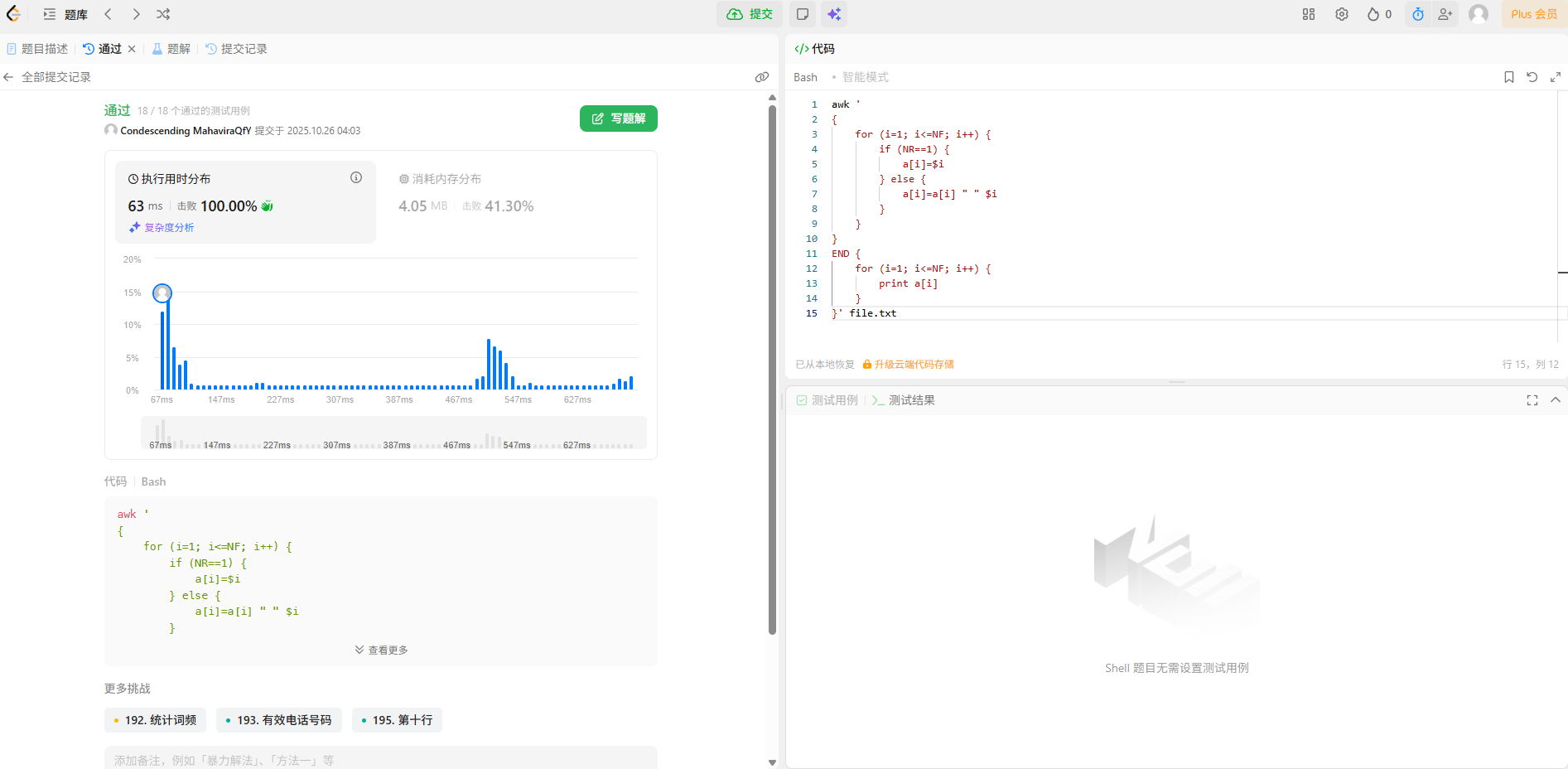Screen dimensions: 1568x769
Task: Click the green 写题解 button
Action: [618, 118]
